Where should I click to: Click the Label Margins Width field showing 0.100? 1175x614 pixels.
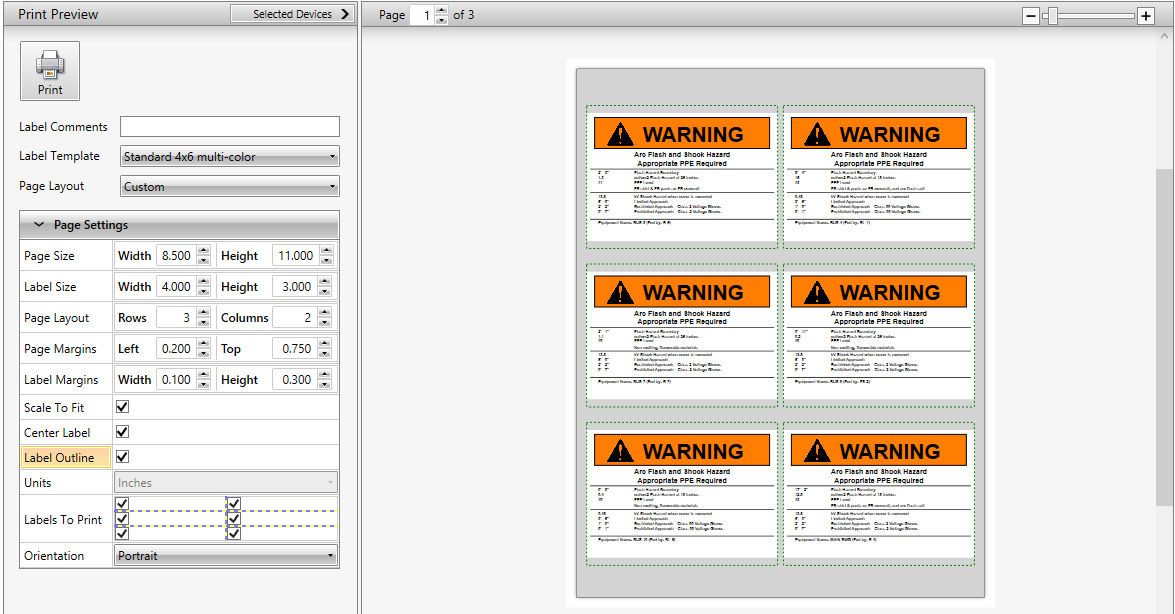176,380
